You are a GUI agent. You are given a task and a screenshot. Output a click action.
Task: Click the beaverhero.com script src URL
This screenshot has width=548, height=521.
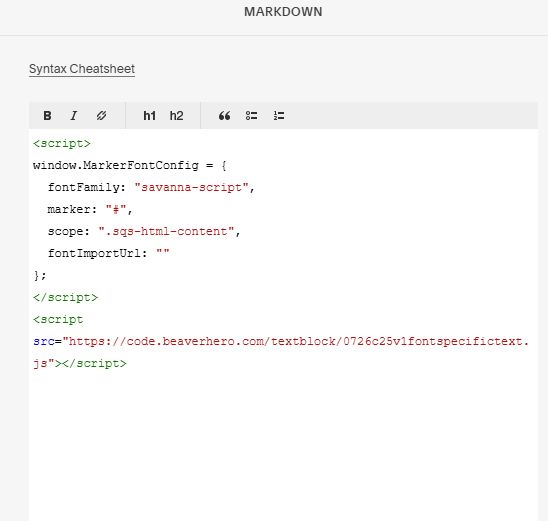click(296, 341)
